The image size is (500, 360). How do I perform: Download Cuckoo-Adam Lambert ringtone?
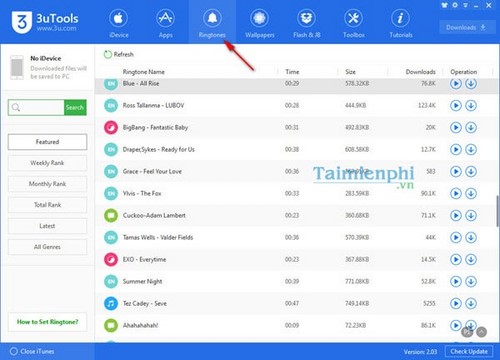coord(471,216)
